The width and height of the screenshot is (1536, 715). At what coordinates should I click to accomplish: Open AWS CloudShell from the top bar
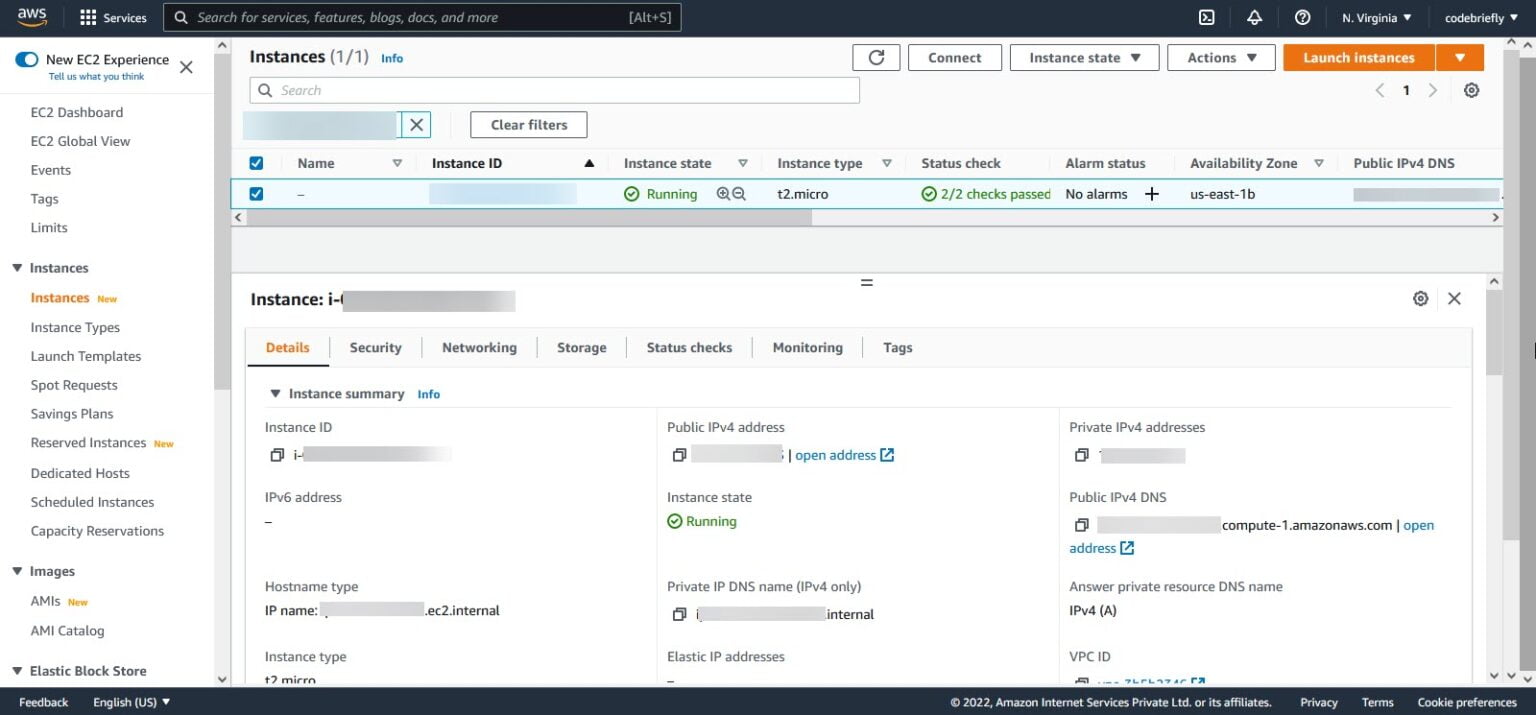1206,17
